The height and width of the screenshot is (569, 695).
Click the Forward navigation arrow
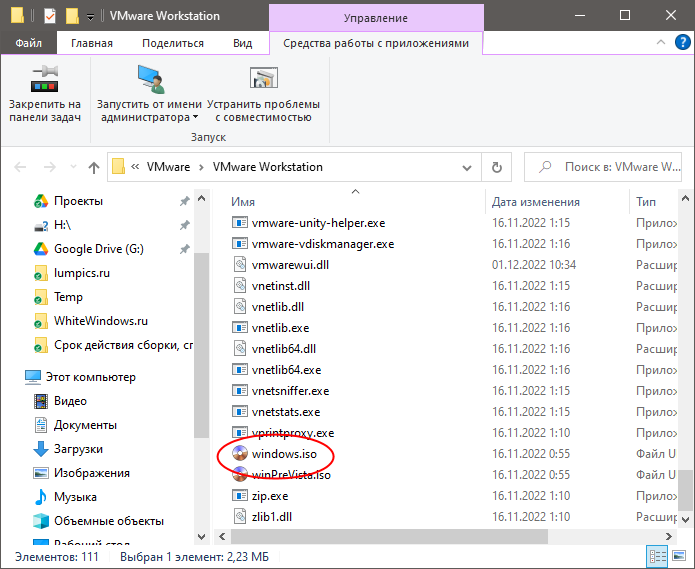pyautogui.click(x=50, y=168)
